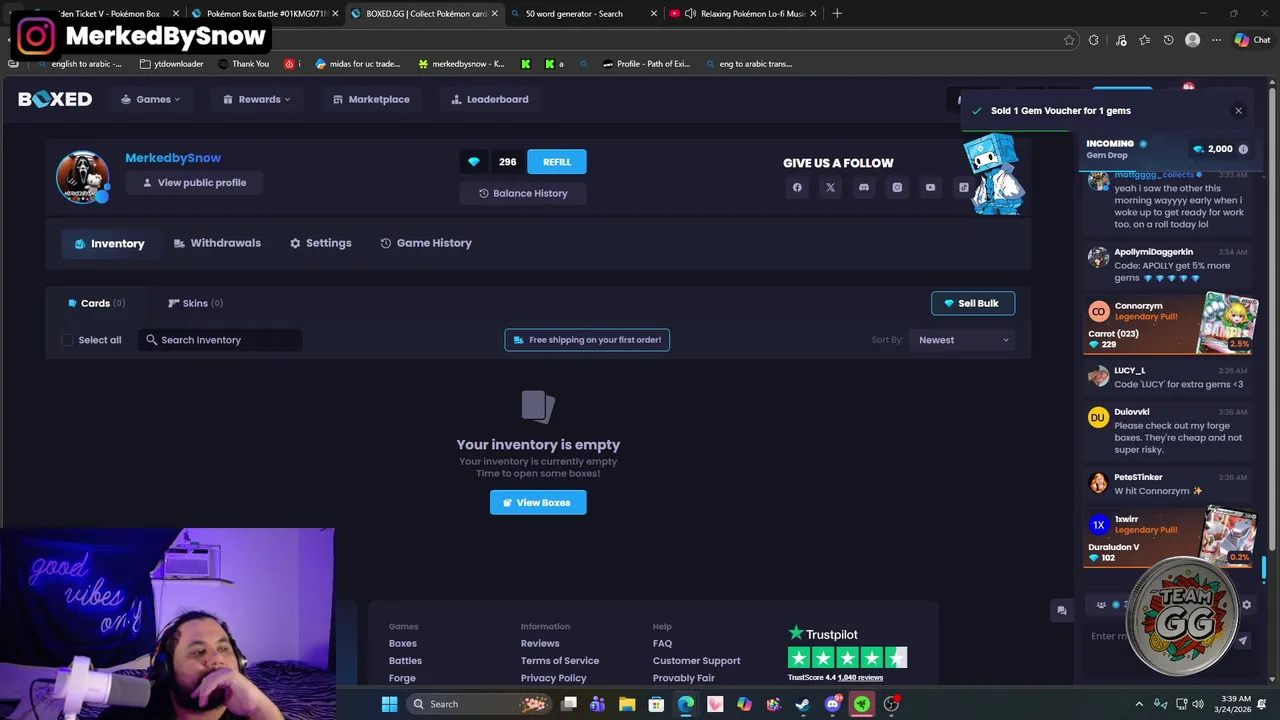Screen dimensions: 1280x720
Task: Open the Inventory tab
Action: (110, 243)
